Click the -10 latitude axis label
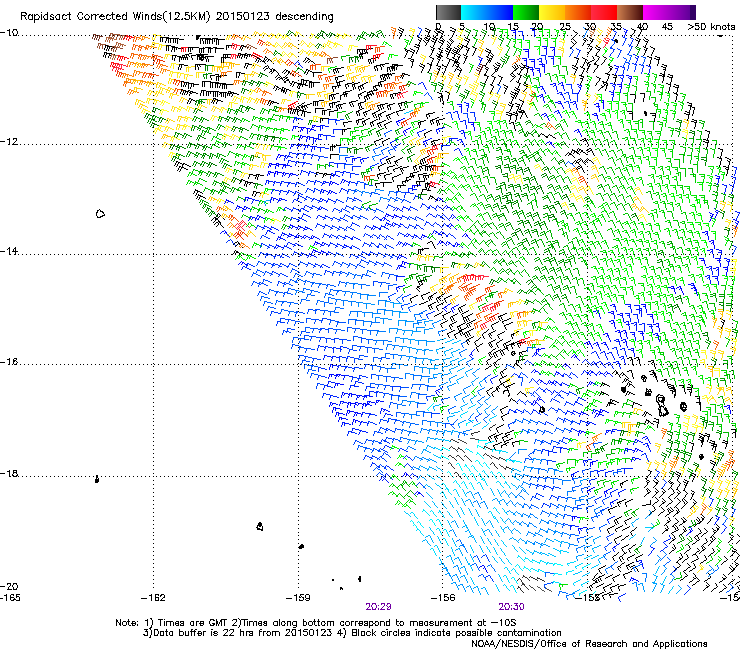Image resolution: width=740 pixels, height=650 pixels. (9, 33)
